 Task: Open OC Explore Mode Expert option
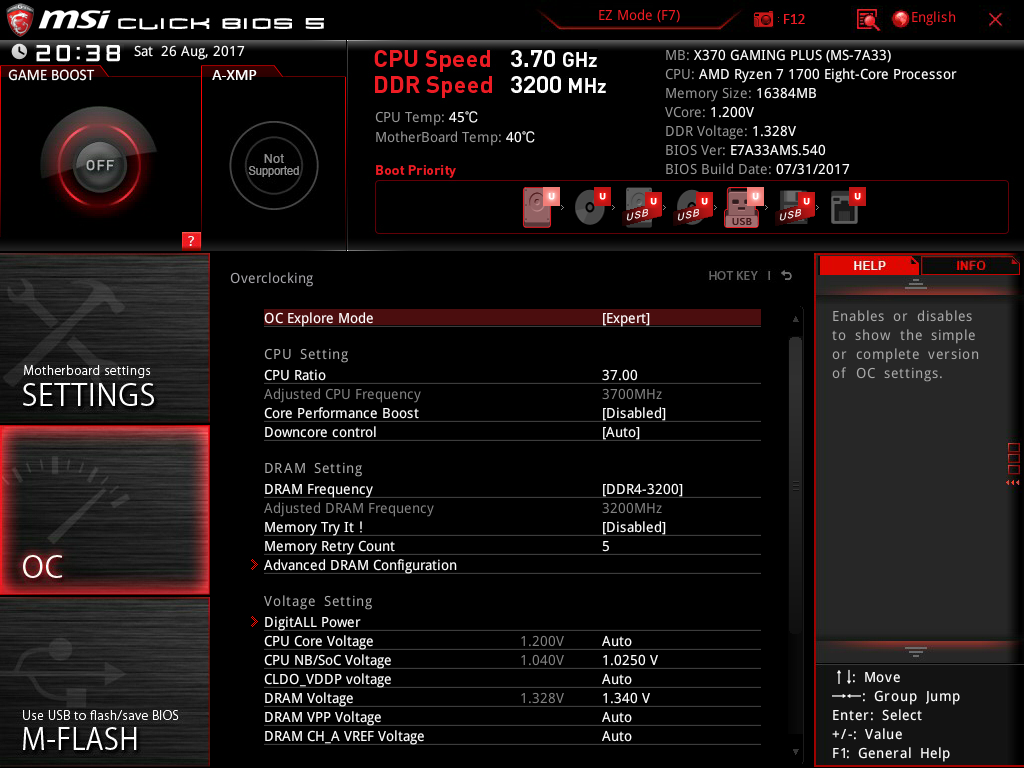pos(512,318)
